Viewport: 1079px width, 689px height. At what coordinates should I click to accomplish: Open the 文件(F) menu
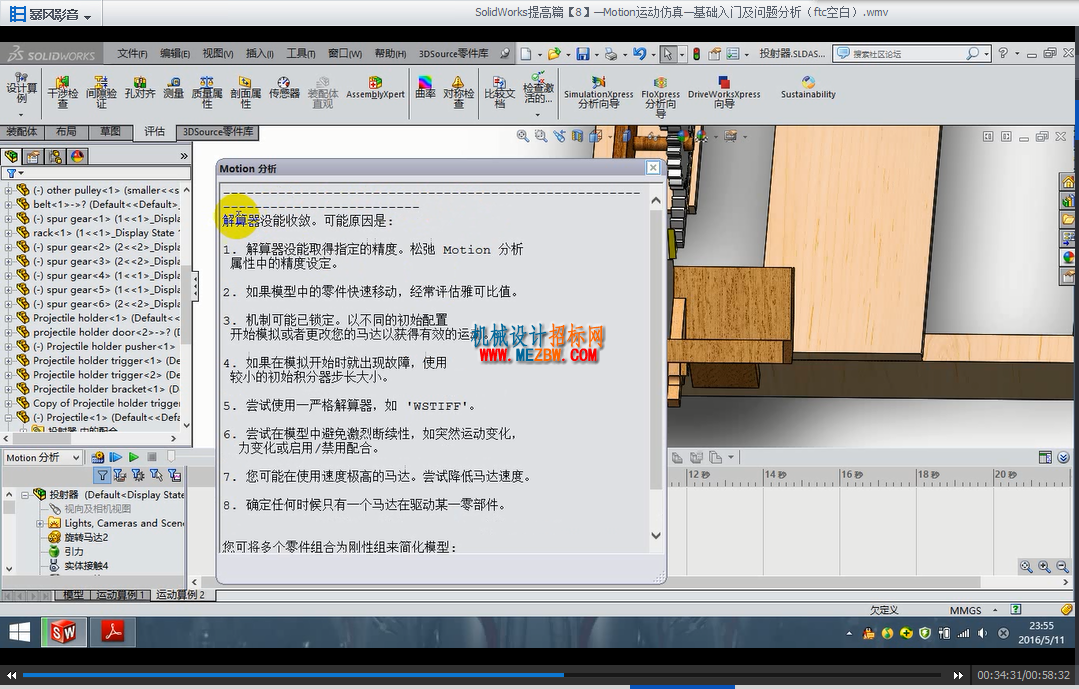tap(132, 53)
